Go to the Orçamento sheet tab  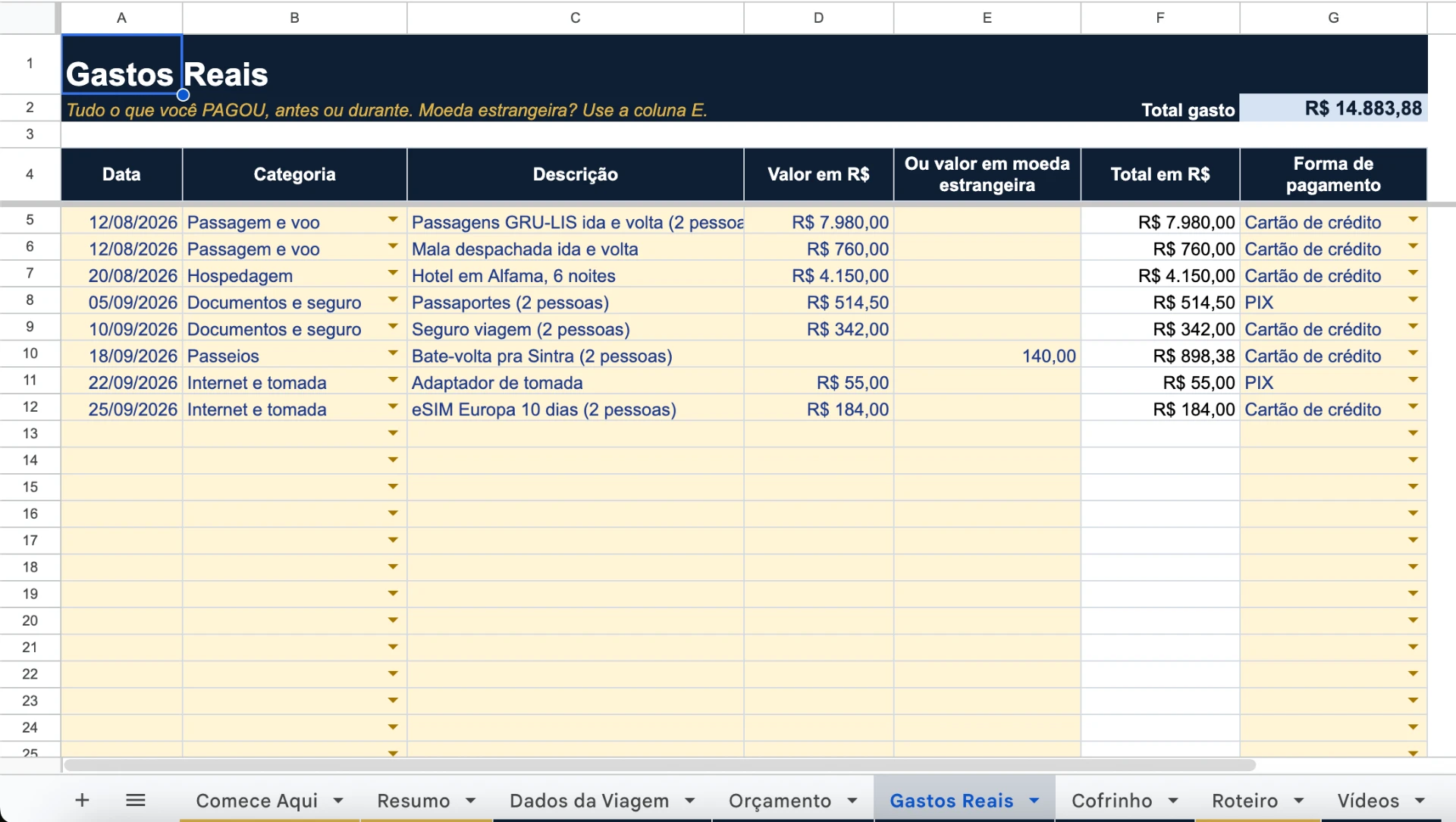click(x=780, y=801)
